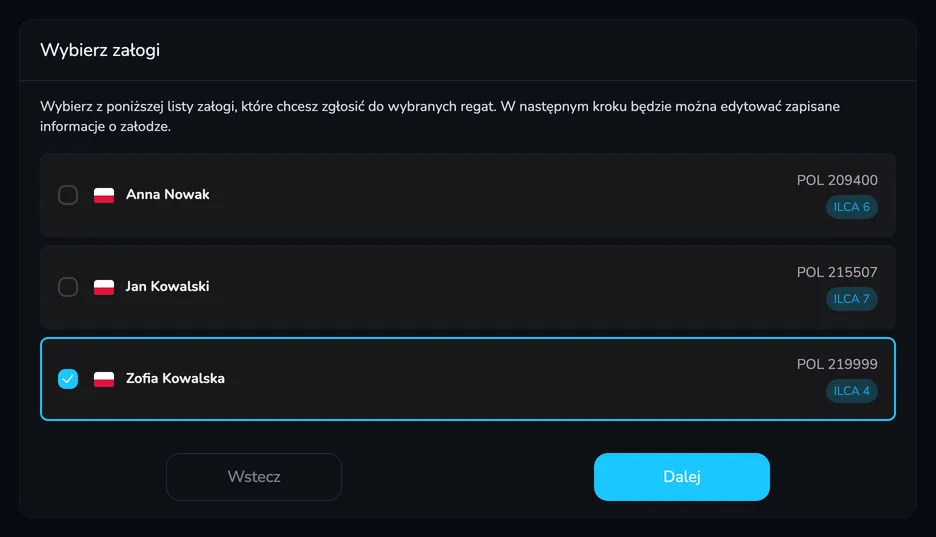Click the Wybierz załogi heading

[x=100, y=50]
